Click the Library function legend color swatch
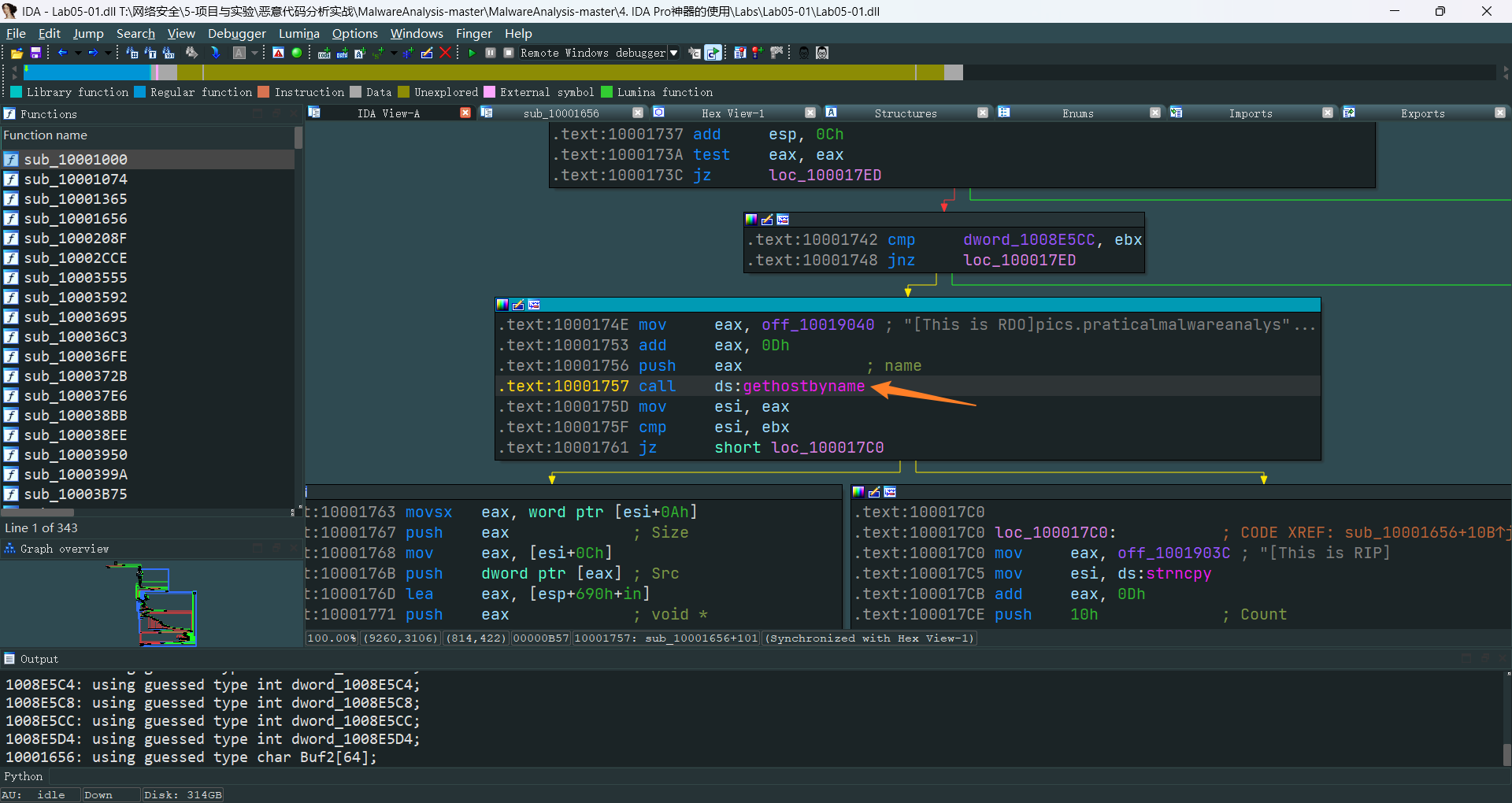Screen dimensions: 1512x803 [17, 92]
